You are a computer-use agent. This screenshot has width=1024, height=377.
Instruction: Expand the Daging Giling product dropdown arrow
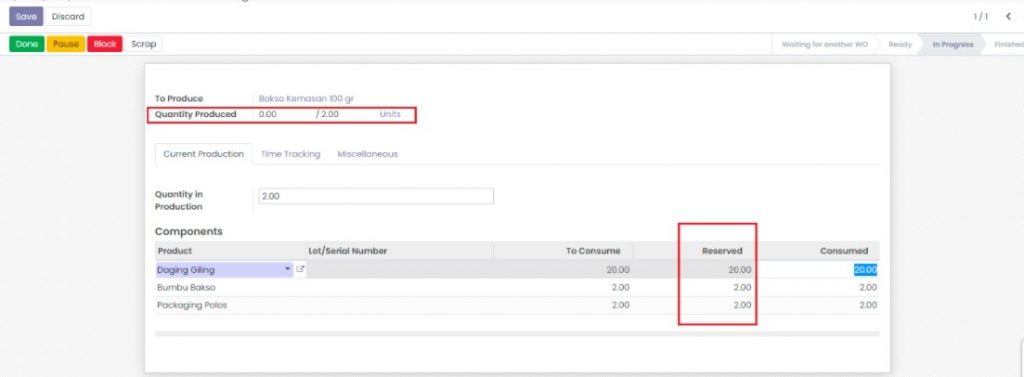(288, 269)
